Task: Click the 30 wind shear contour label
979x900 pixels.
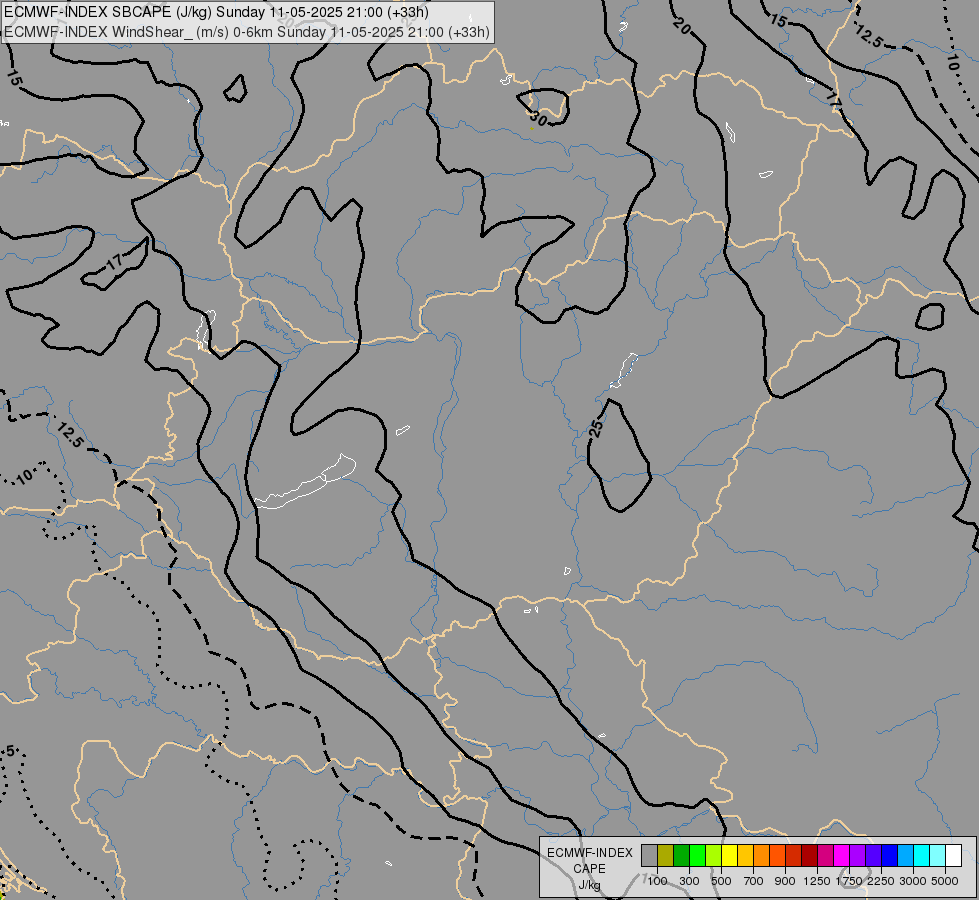Action: (x=538, y=118)
